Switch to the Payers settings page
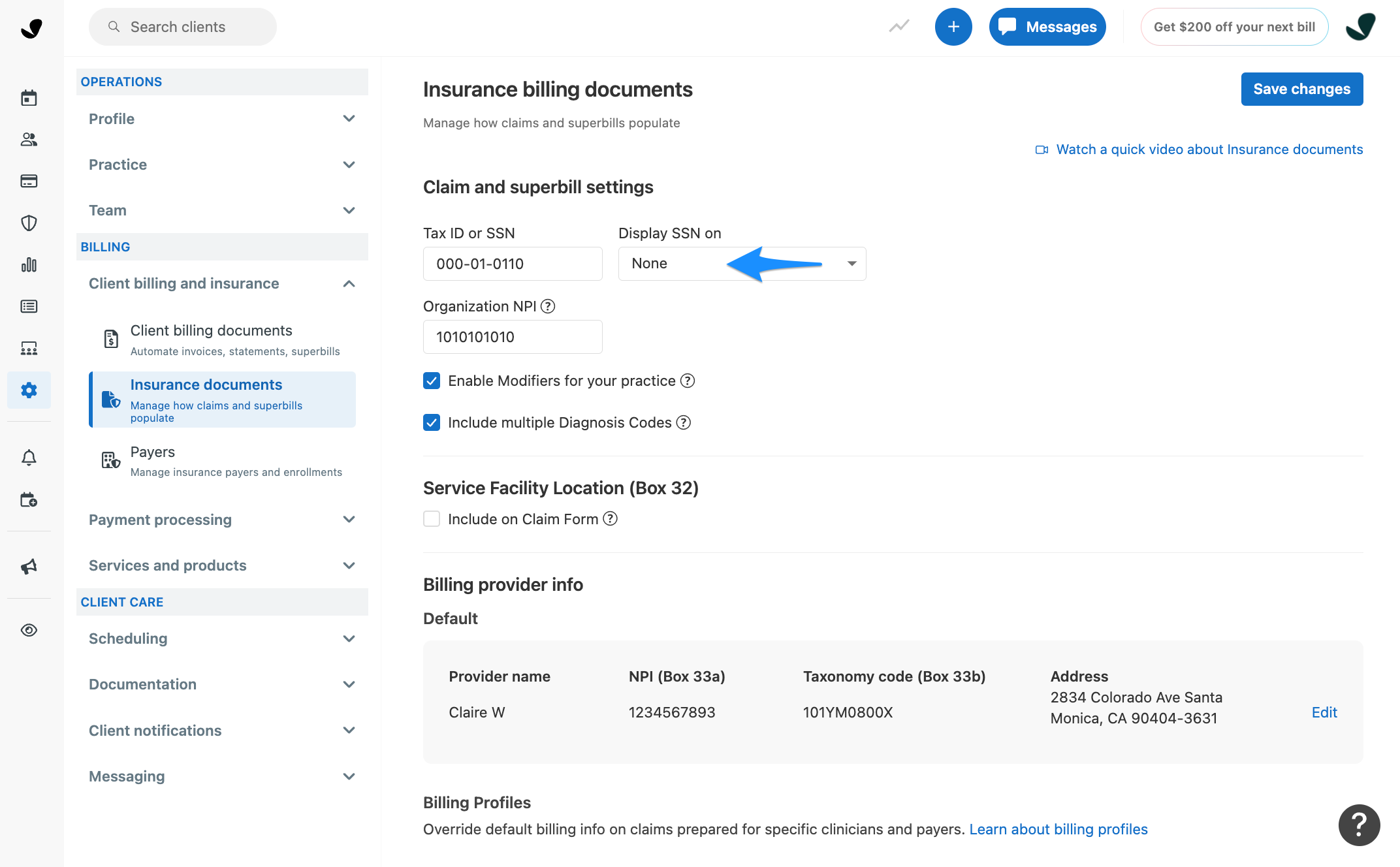The height and width of the screenshot is (867, 1400). (152, 452)
